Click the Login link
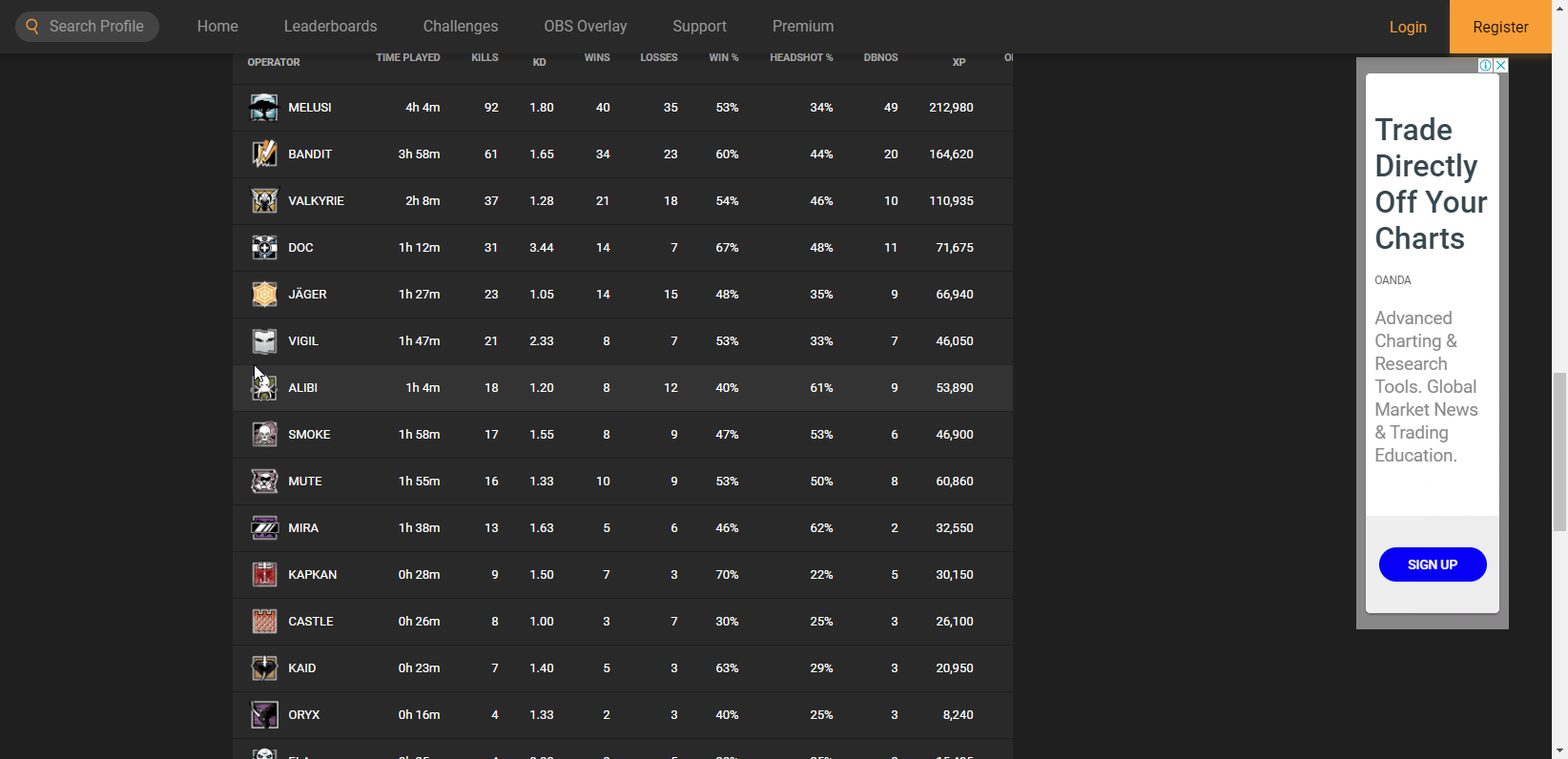The width and height of the screenshot is (1568, 759). [x=1408, y=27]
